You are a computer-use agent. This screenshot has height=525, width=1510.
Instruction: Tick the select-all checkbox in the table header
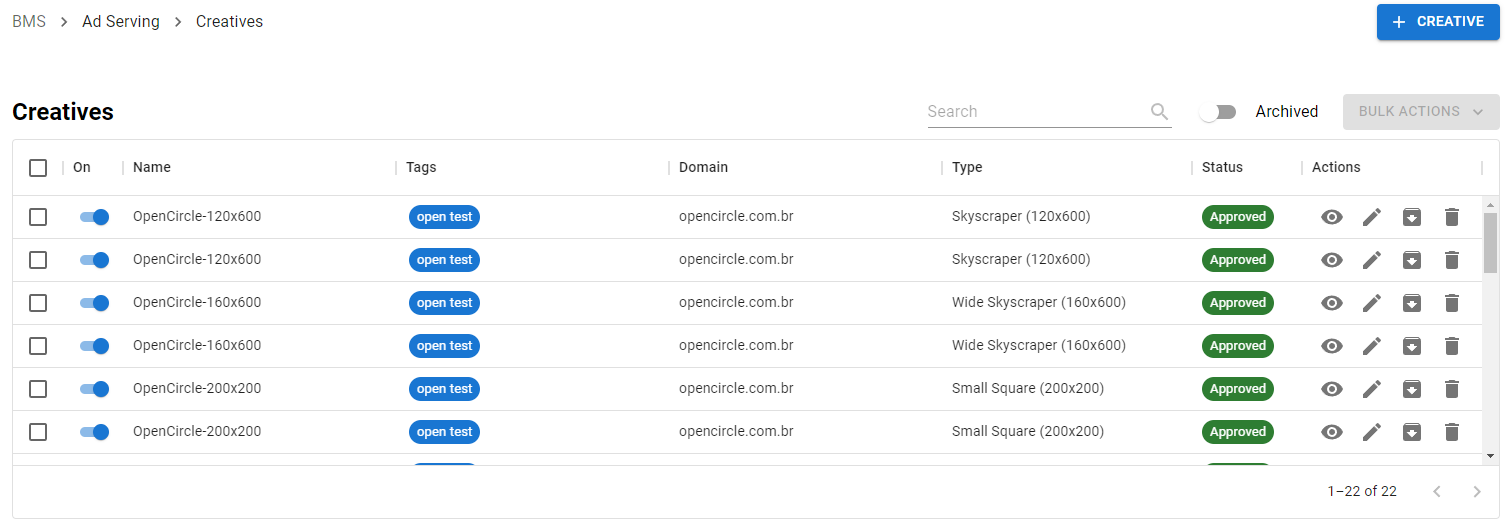click(x=38, y=168)
